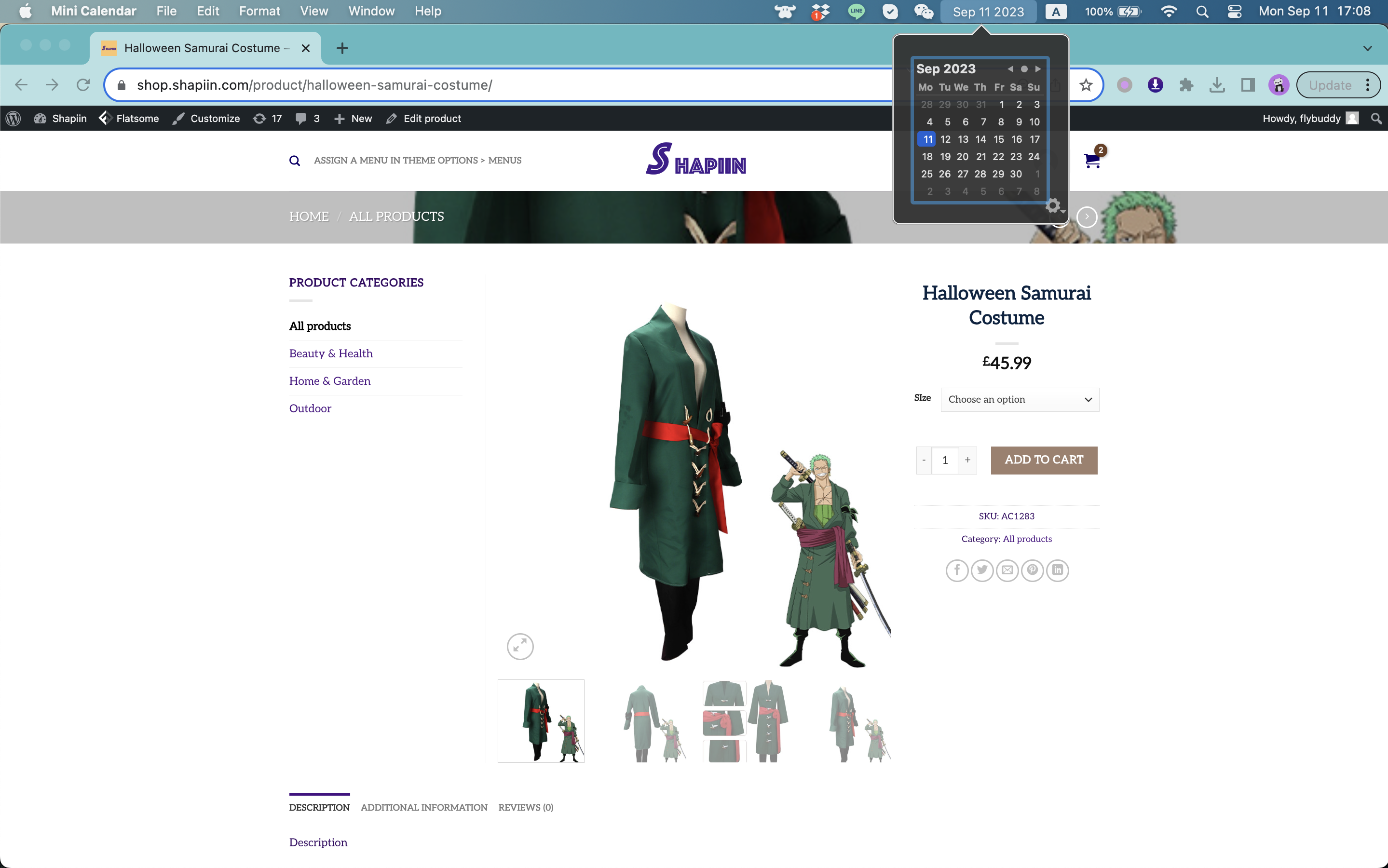Open the WeChat menu bar icon

click(923, 12)
